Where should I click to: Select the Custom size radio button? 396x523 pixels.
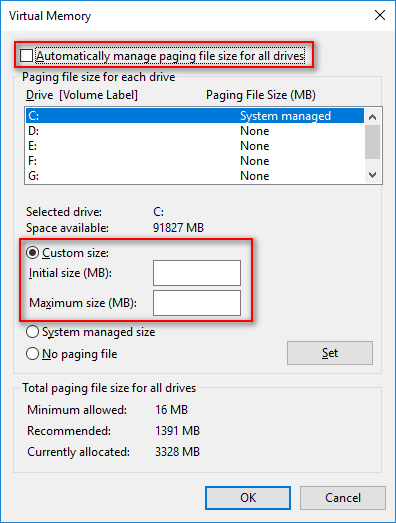click(x=32, y=253)
